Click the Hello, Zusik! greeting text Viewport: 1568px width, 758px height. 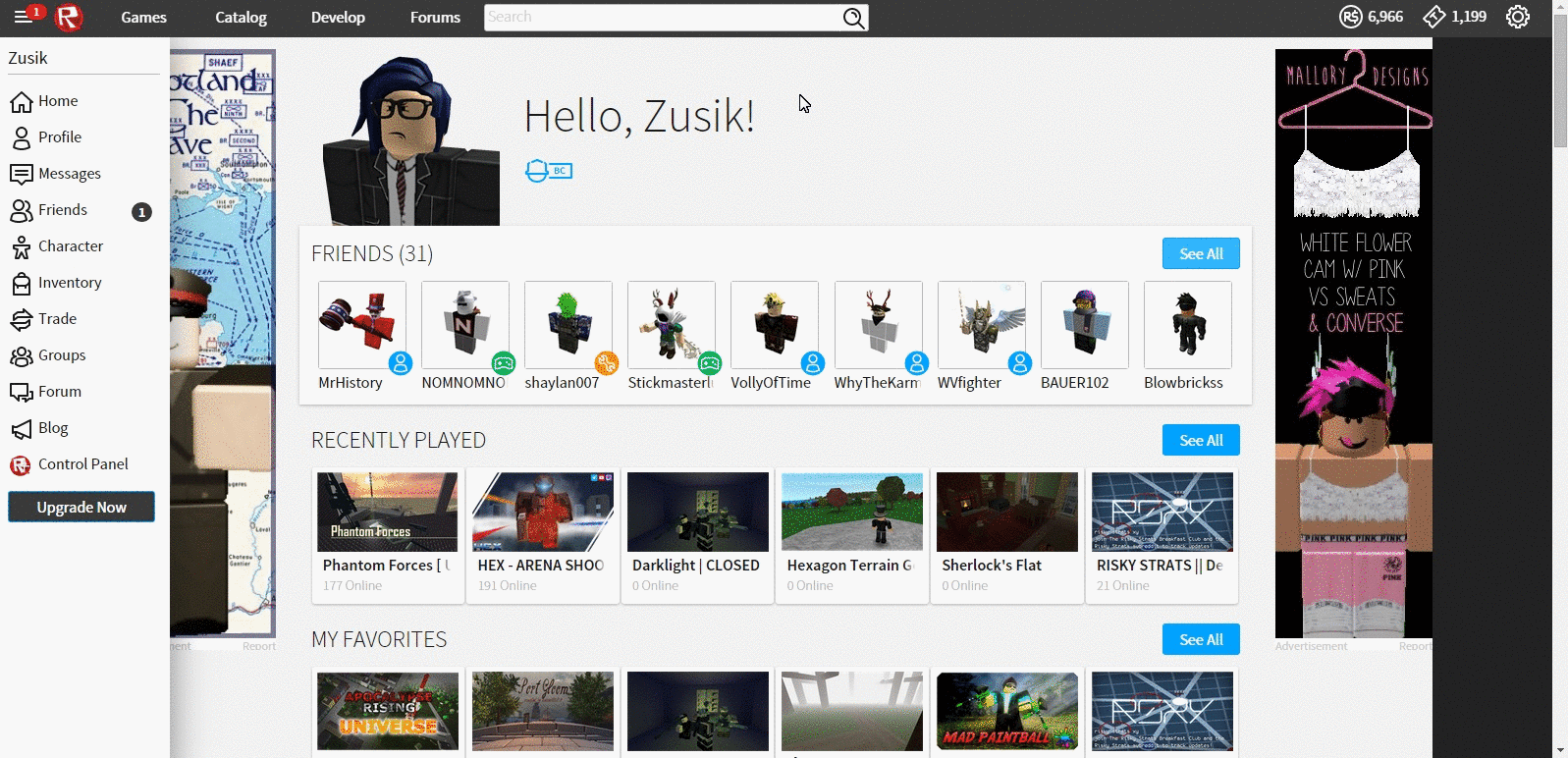[x=639, y=117]
